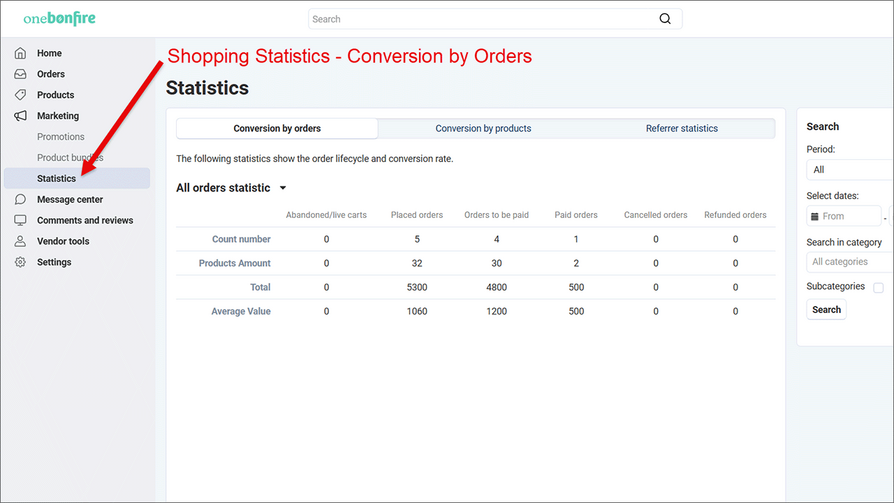Toggle the Subcategories checkbox
The image size is (895, 503).
(x=878, y=288)
